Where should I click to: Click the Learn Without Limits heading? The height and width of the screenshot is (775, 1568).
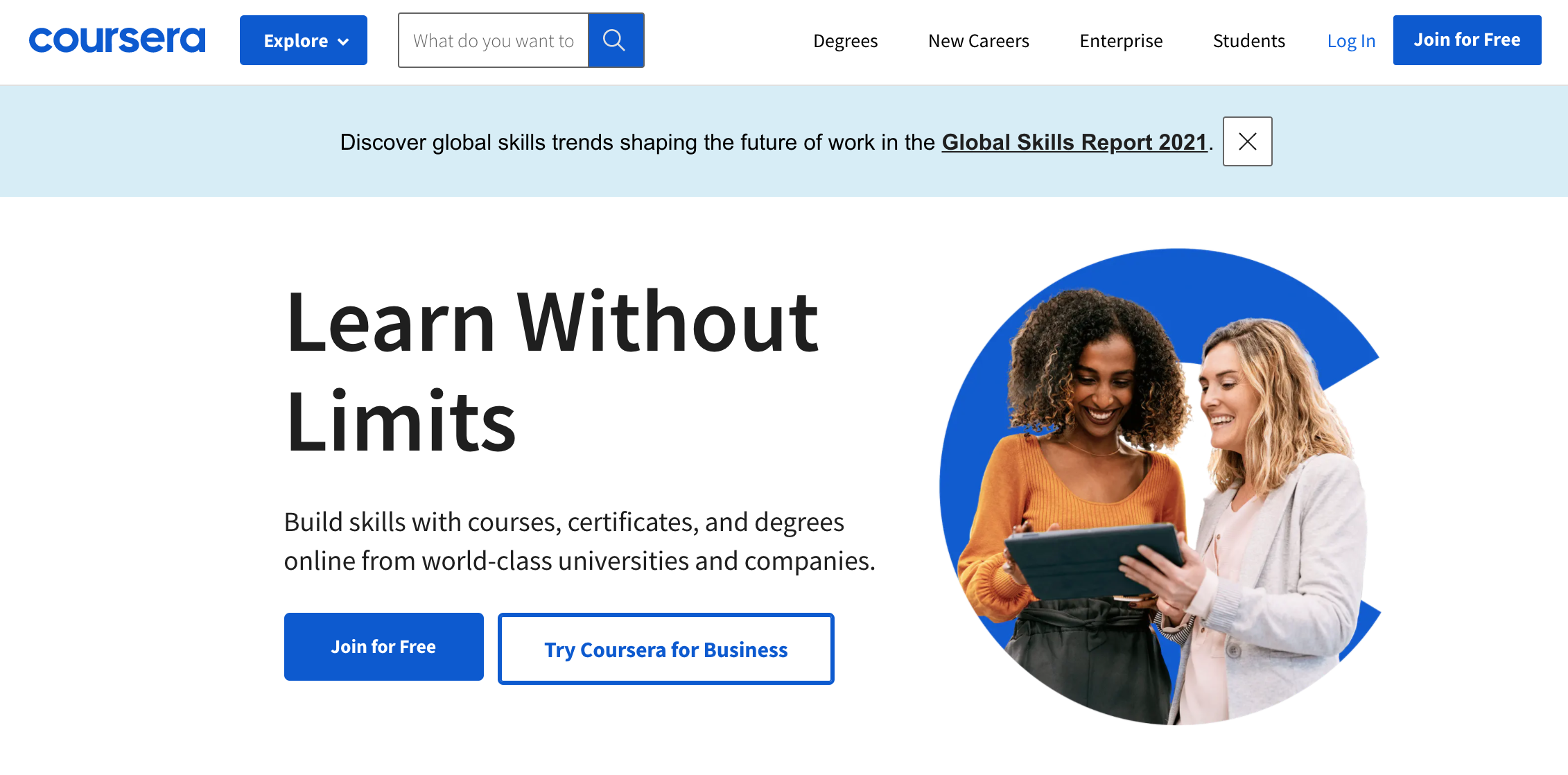(551, 371)
